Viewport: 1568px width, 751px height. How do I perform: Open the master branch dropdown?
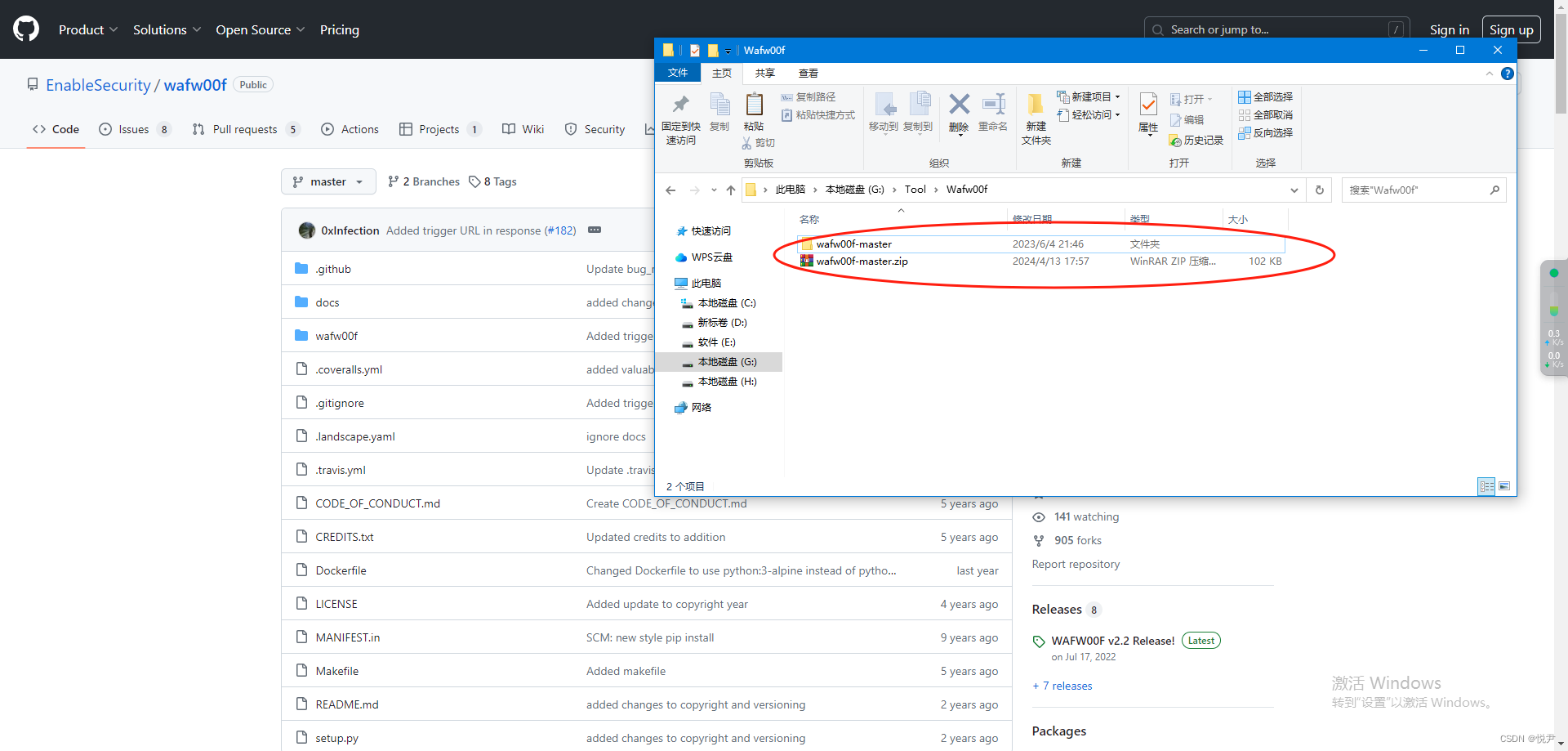click(x=328, y=181)
